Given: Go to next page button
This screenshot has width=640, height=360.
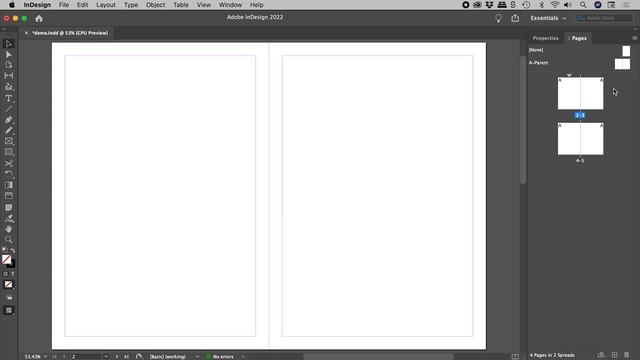Looking at the screenshot, I should click(x=117, y=356).
